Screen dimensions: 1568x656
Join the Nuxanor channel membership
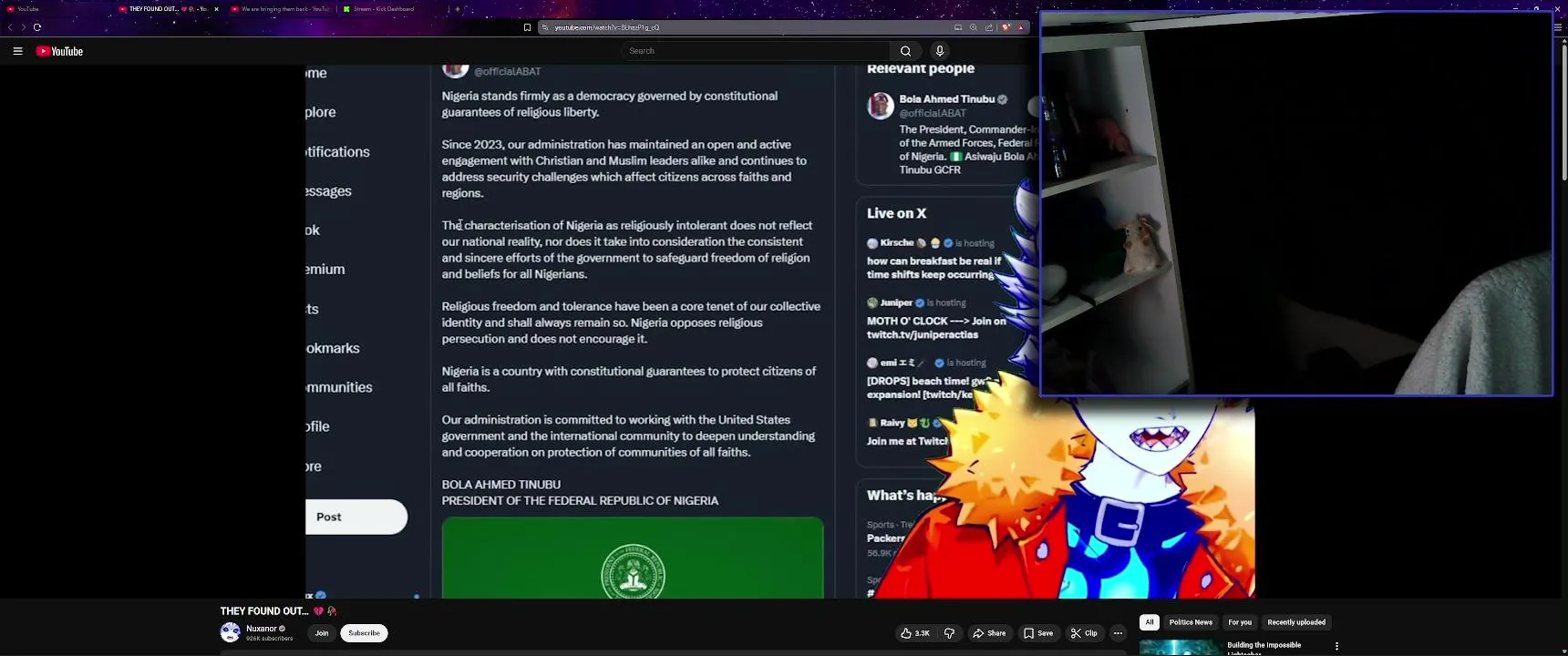click(322, 633)
